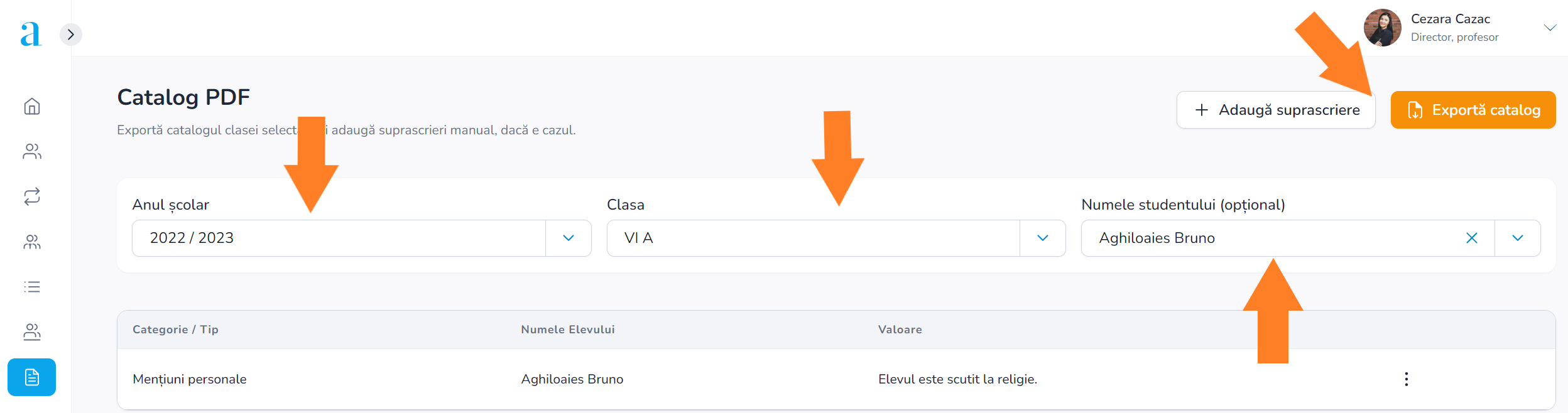Click Cezara Cazac's profile avatar
The height and width of the screenshot is (413, 1568).
pos(1382,28)
